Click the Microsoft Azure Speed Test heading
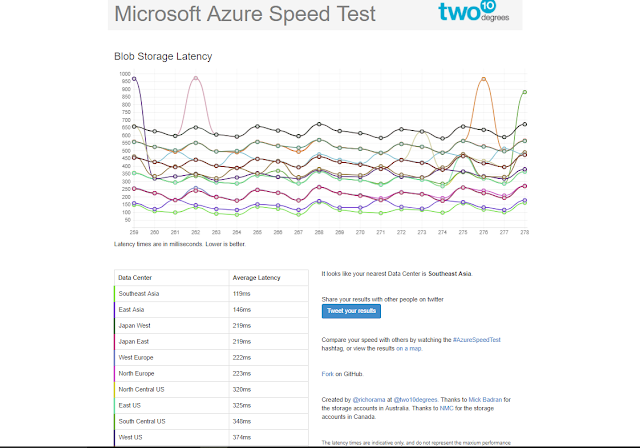Screen dimensions: 640x448 pos(245,14)
